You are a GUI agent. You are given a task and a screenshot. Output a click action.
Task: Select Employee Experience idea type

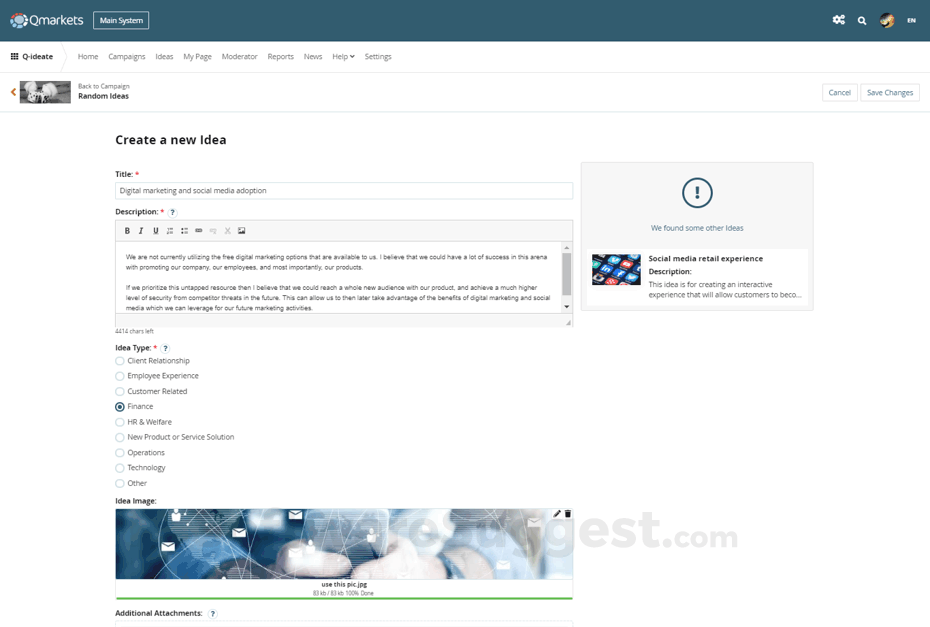click(120, 376)
